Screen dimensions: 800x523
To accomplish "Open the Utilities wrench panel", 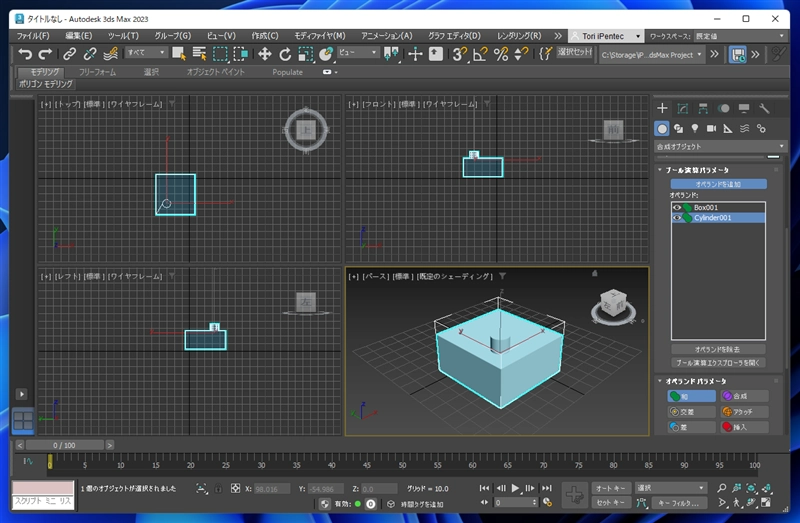I will point(764,108).
